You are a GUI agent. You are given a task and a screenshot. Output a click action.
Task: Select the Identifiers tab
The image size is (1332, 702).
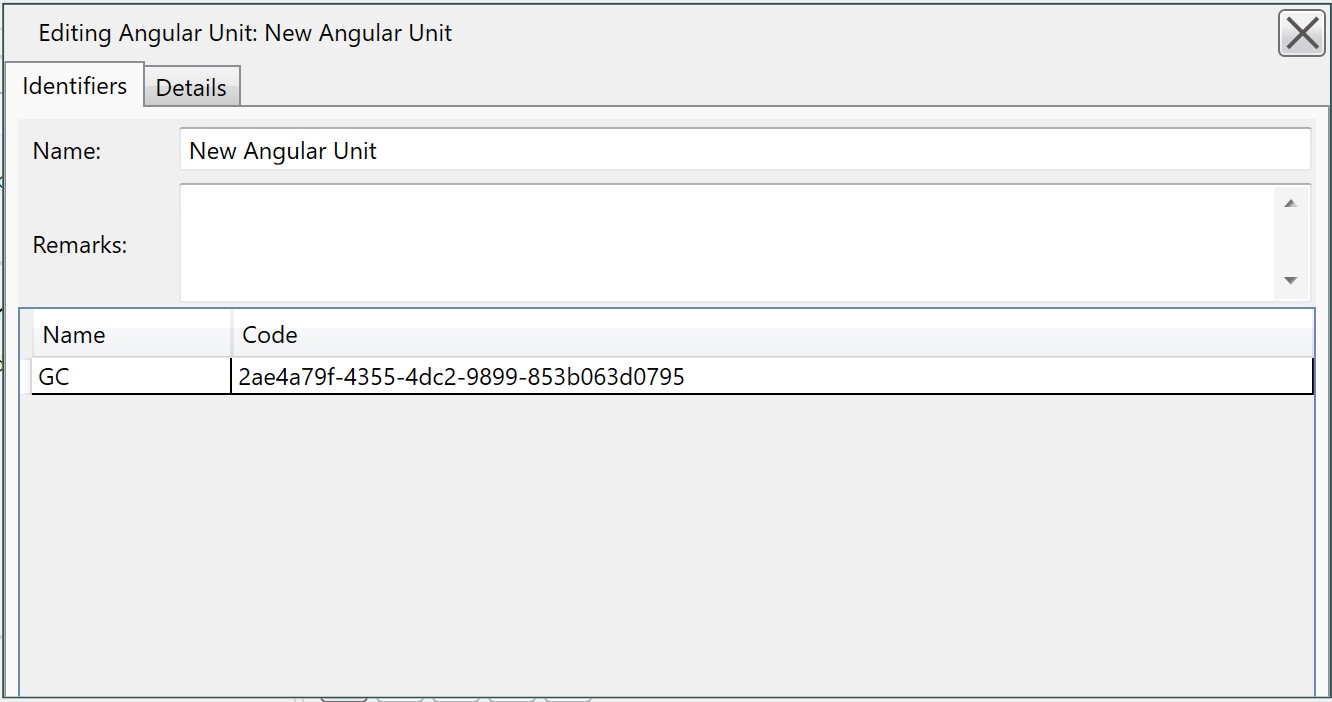click(74, 85)
